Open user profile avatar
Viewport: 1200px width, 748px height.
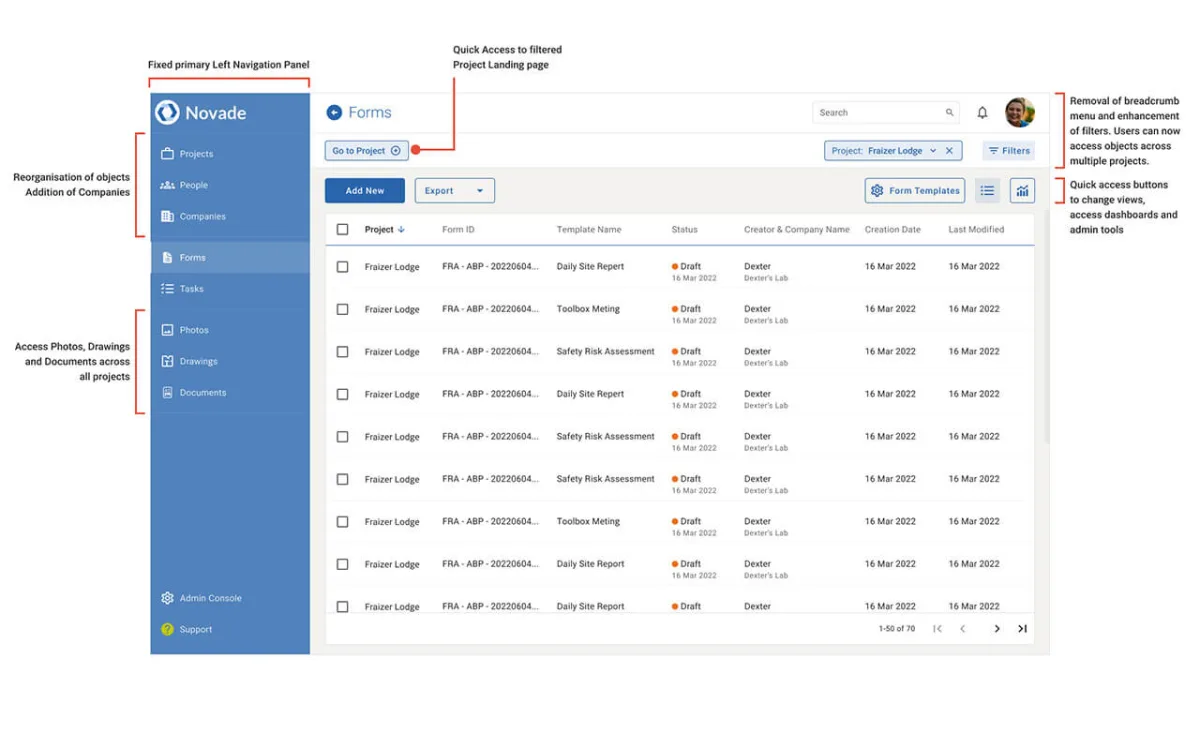(1019, 112)
